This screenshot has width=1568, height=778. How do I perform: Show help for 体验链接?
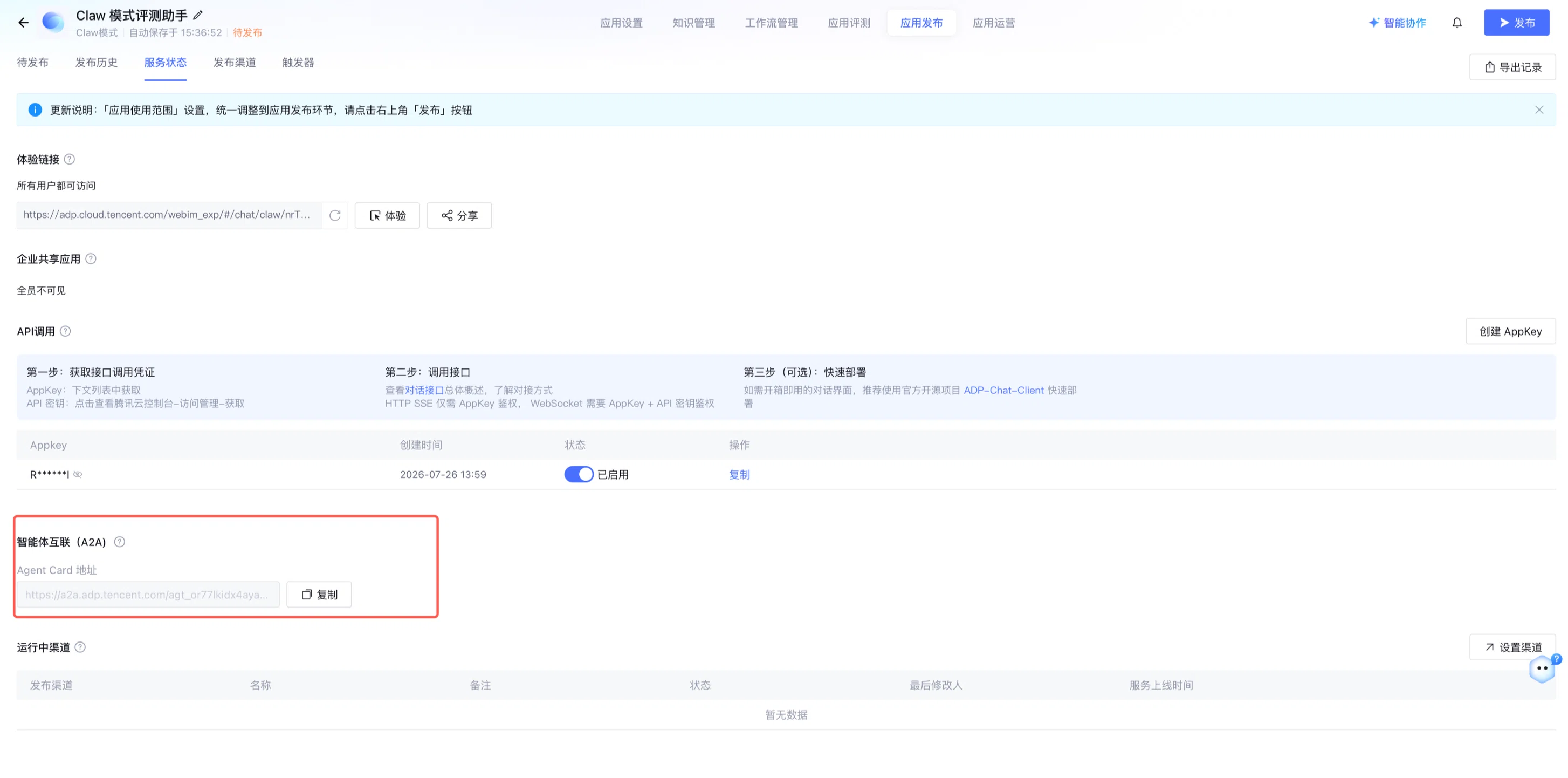click(x=70, y=159)
